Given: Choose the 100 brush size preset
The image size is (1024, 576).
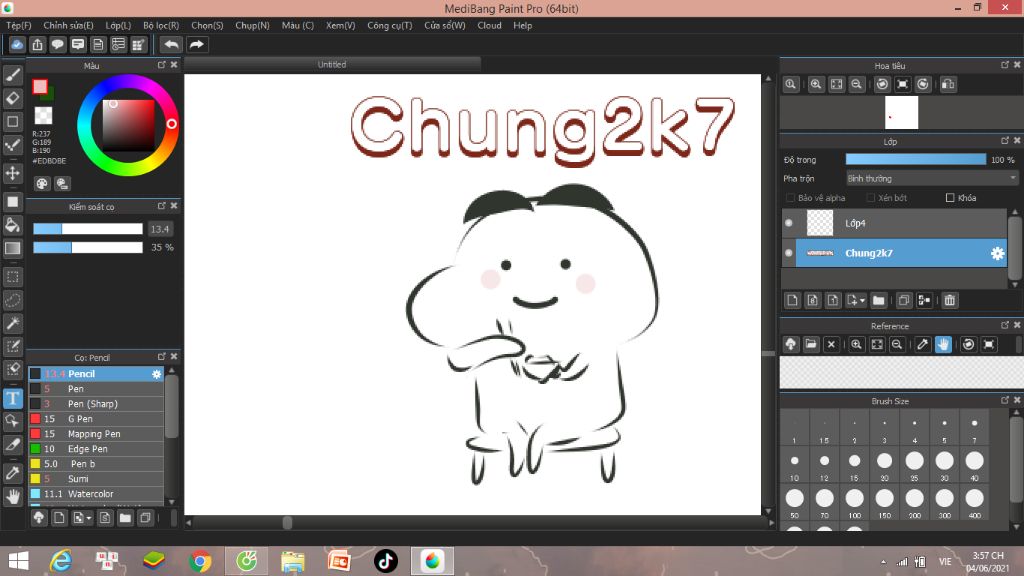Looking at the screenshot, I should point(854,503).
